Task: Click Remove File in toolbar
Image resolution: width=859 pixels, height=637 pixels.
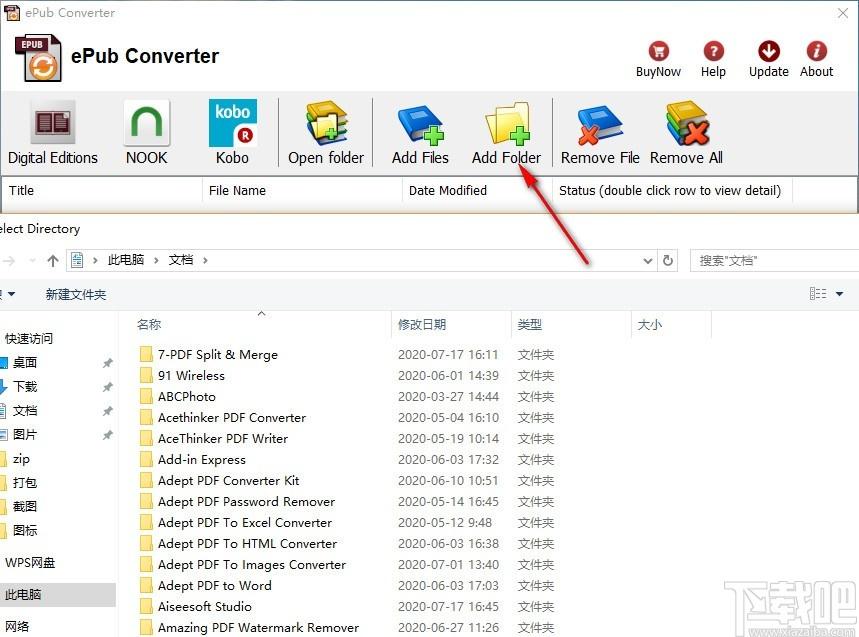Action: pyautogui.click(x=600, y=125)
